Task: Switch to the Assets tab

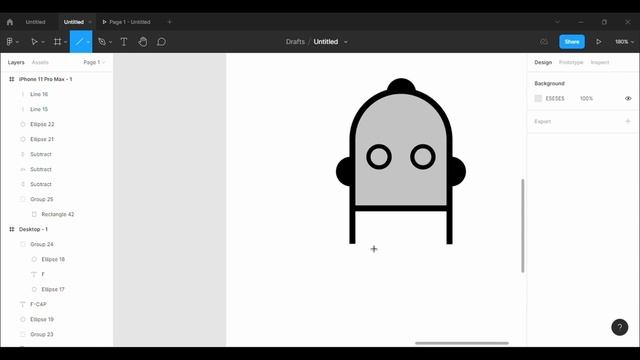Action: coord(40,62)
